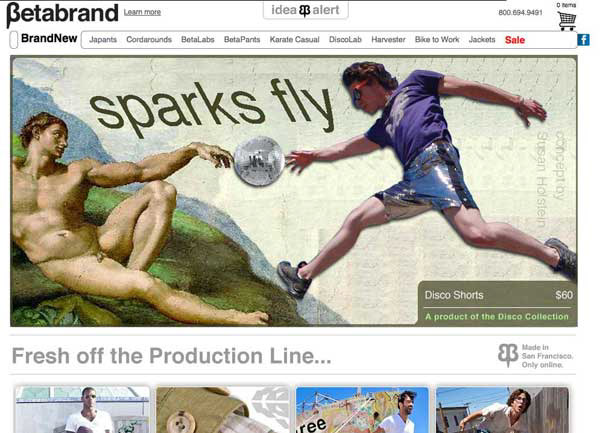This screenshot has height=433, width=600.
Task: Follow the Disco Collection product link
Action: pyautogui.click(x=497, y=316)
